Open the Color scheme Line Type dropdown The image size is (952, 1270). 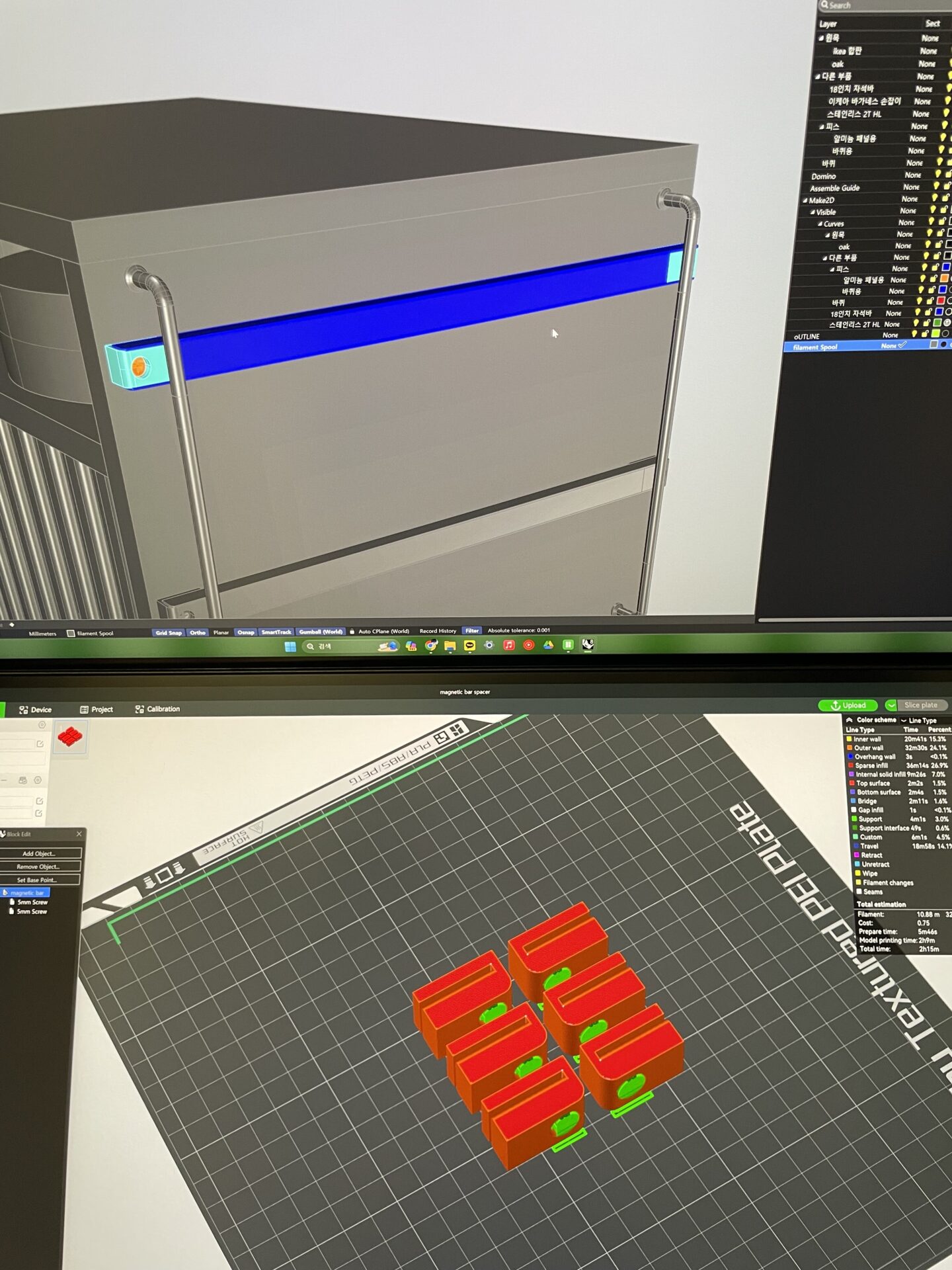coord(922,720)
